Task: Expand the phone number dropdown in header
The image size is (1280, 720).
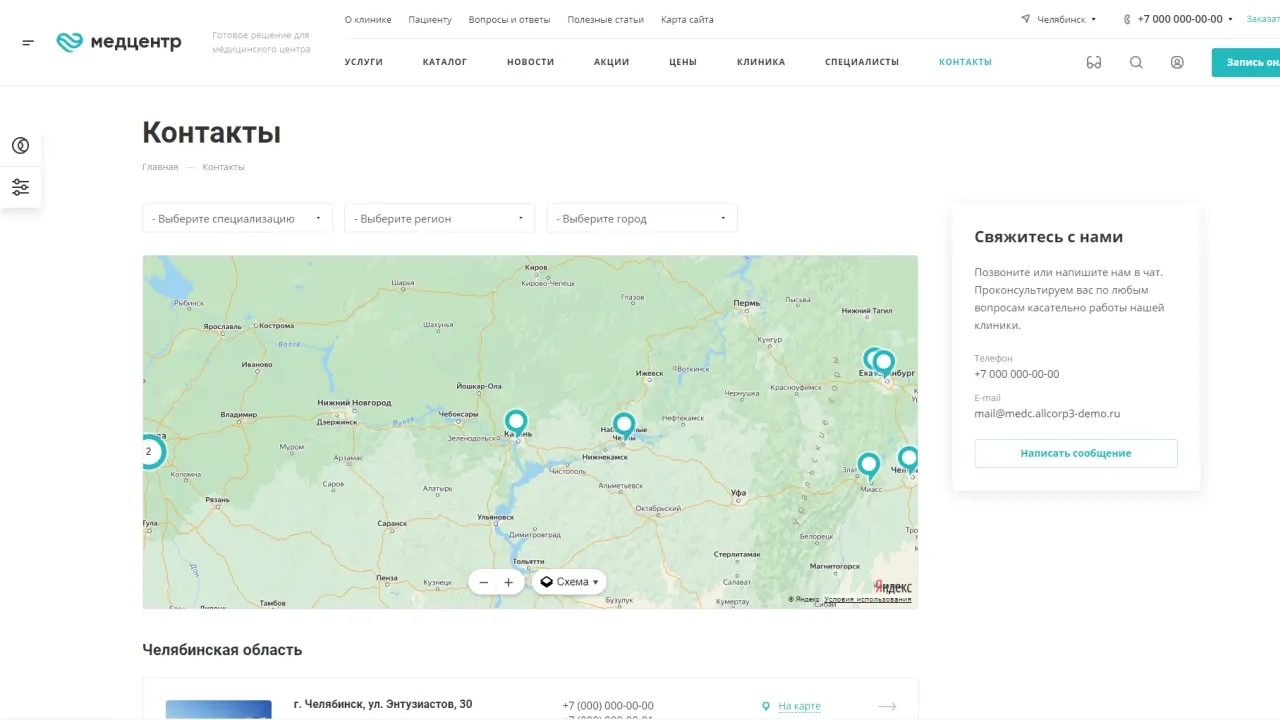Action: click(x=1230, y=19)
